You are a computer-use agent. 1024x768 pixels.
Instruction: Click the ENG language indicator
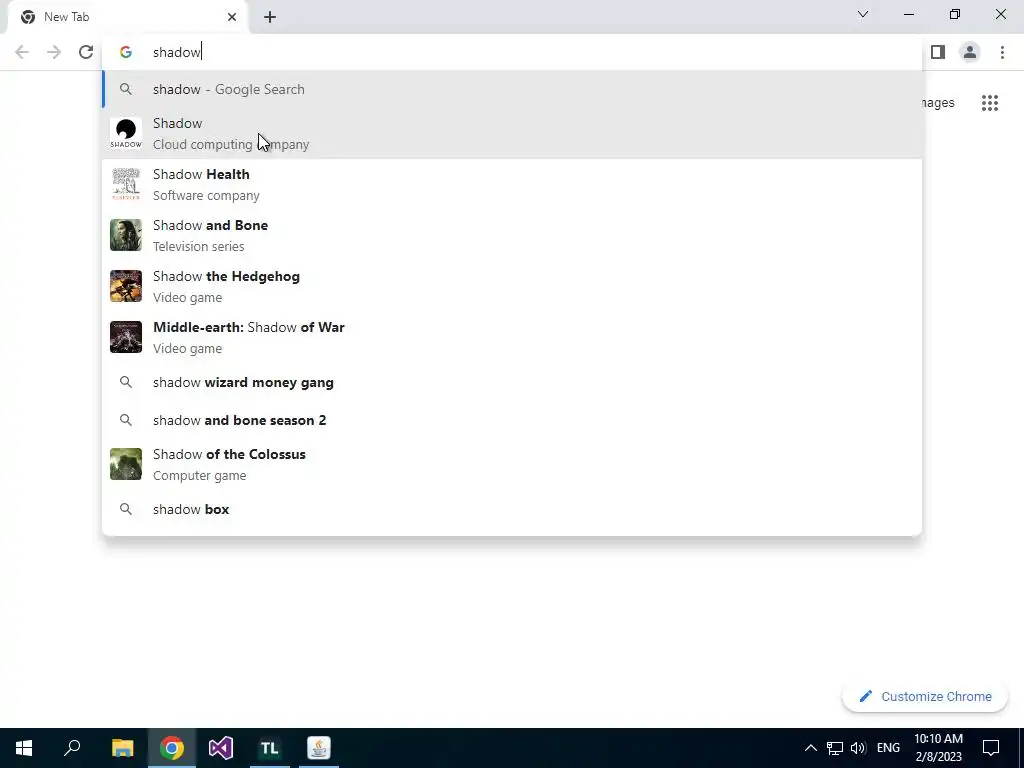[888, 748]
